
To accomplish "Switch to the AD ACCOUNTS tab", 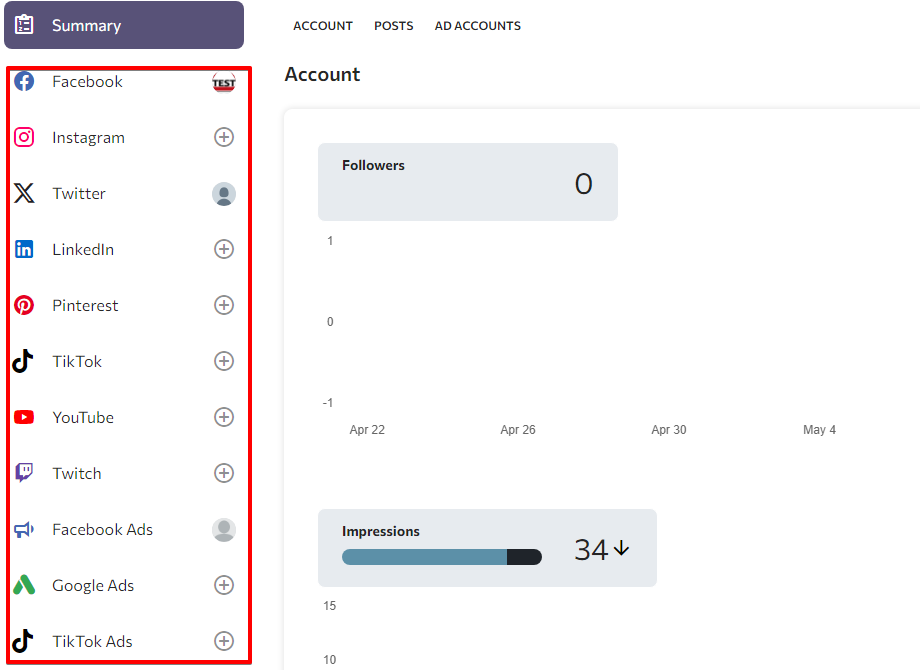I will click(x=478, y=26).
